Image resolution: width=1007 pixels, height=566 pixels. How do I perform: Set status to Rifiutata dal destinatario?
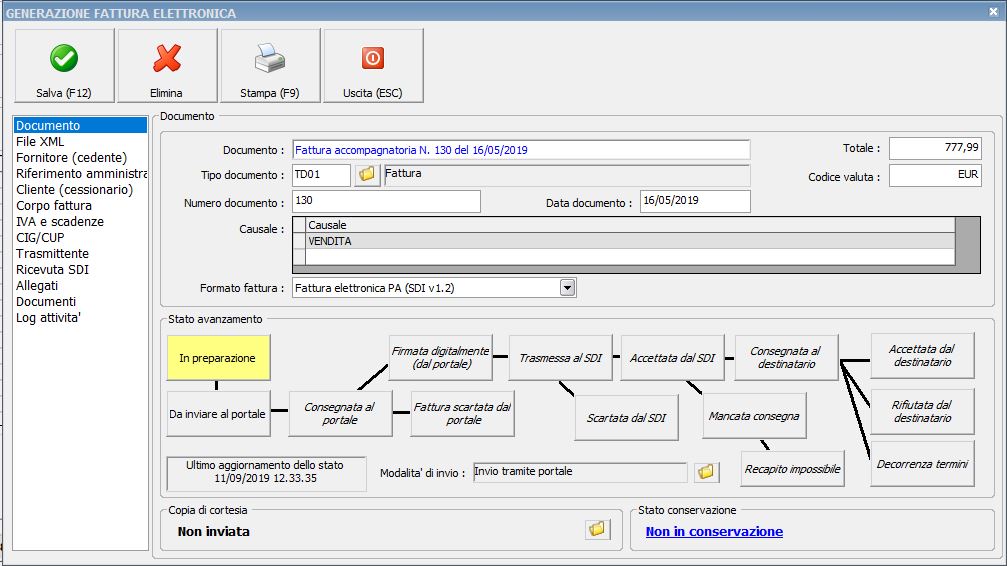click(922, 411)
